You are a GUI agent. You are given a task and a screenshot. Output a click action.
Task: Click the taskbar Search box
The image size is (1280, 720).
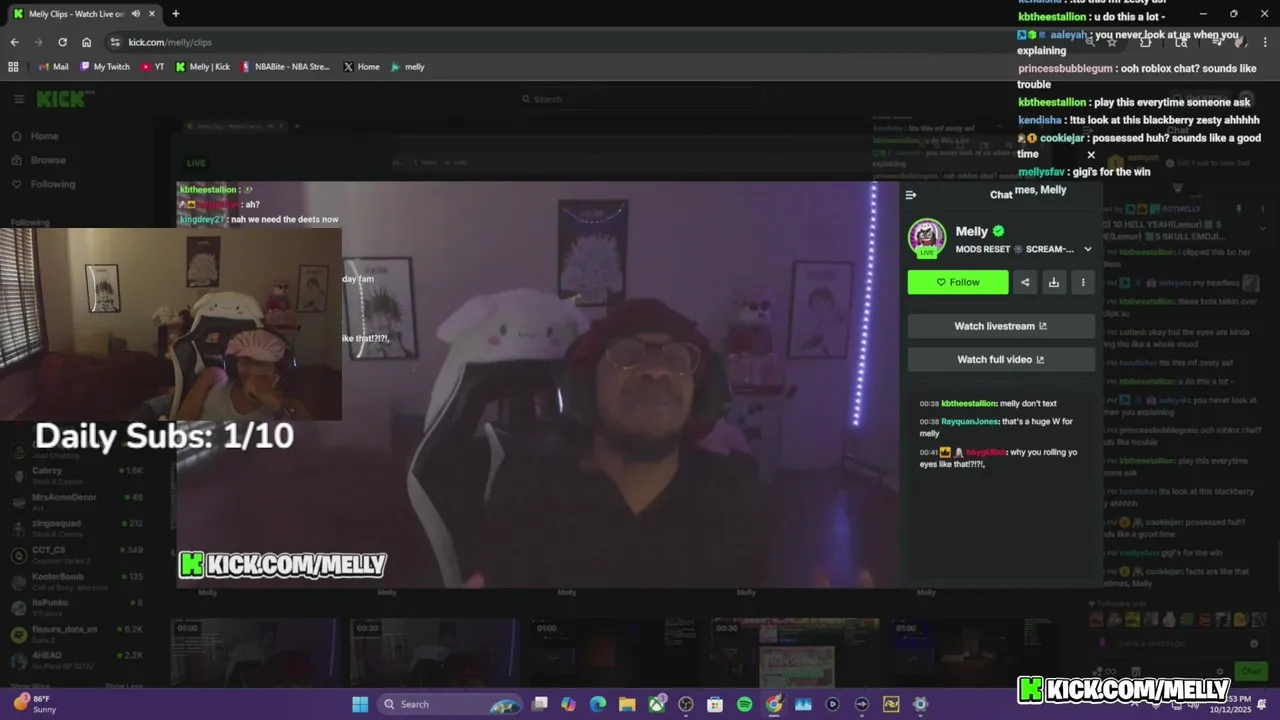click(447, 704)
